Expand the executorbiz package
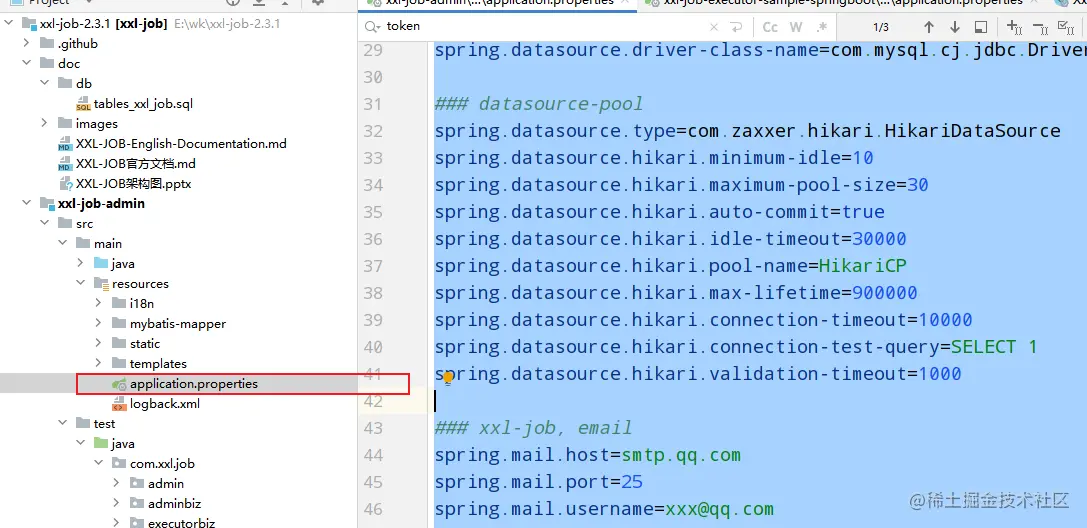This screenshot has width=1087, height=528. (x=116, y=523)
